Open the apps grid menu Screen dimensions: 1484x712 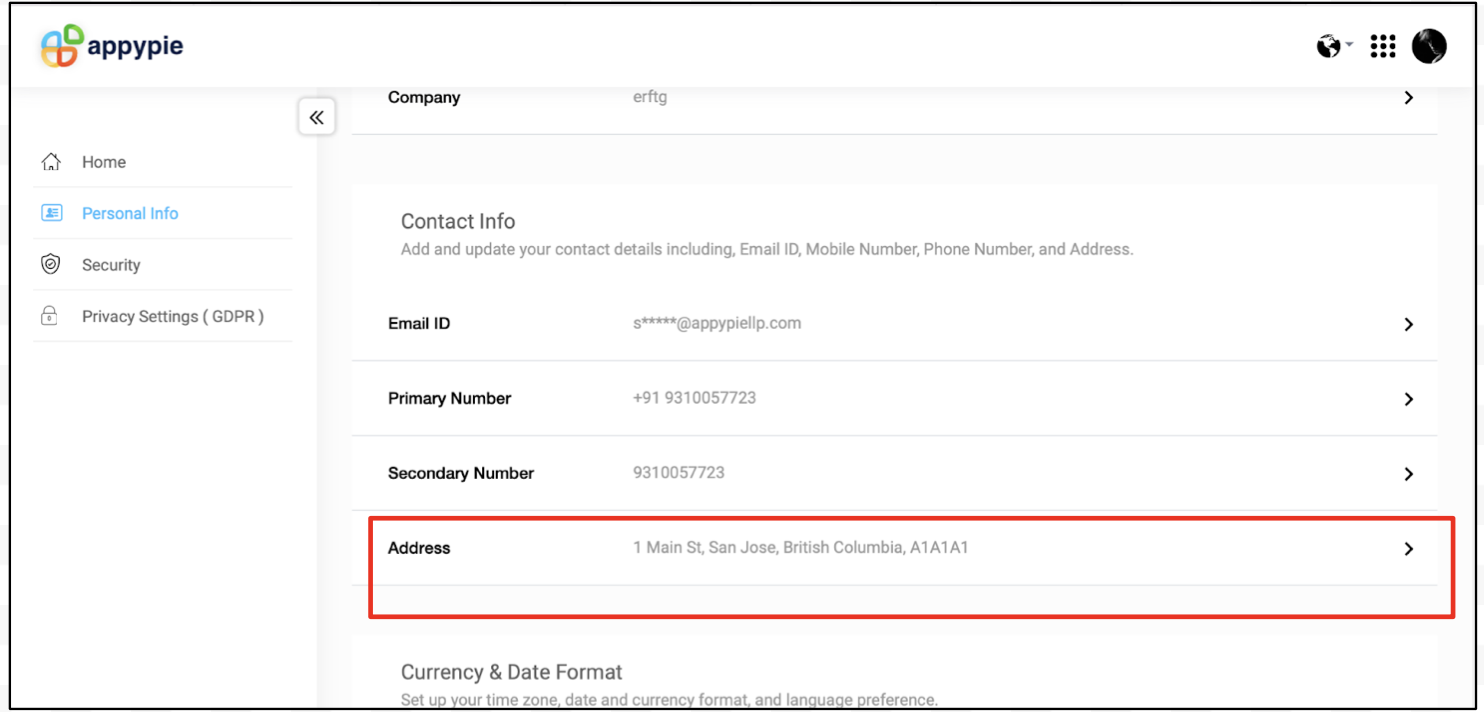[x=1382, y=47]
